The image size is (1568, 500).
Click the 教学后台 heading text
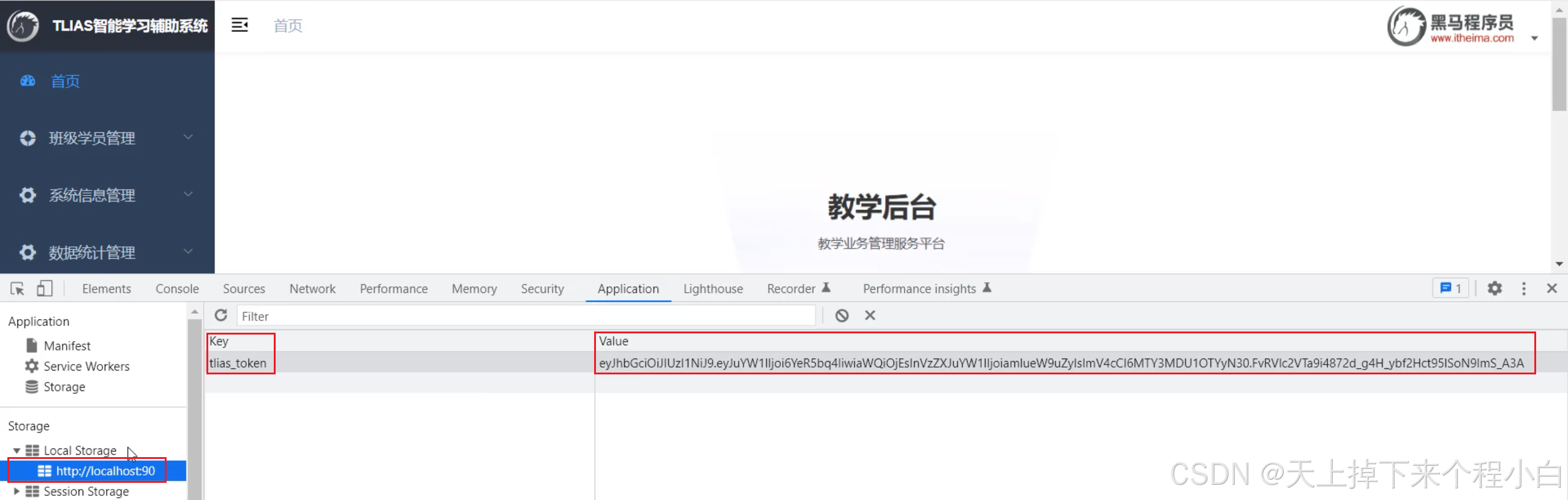tap(881, 206)
